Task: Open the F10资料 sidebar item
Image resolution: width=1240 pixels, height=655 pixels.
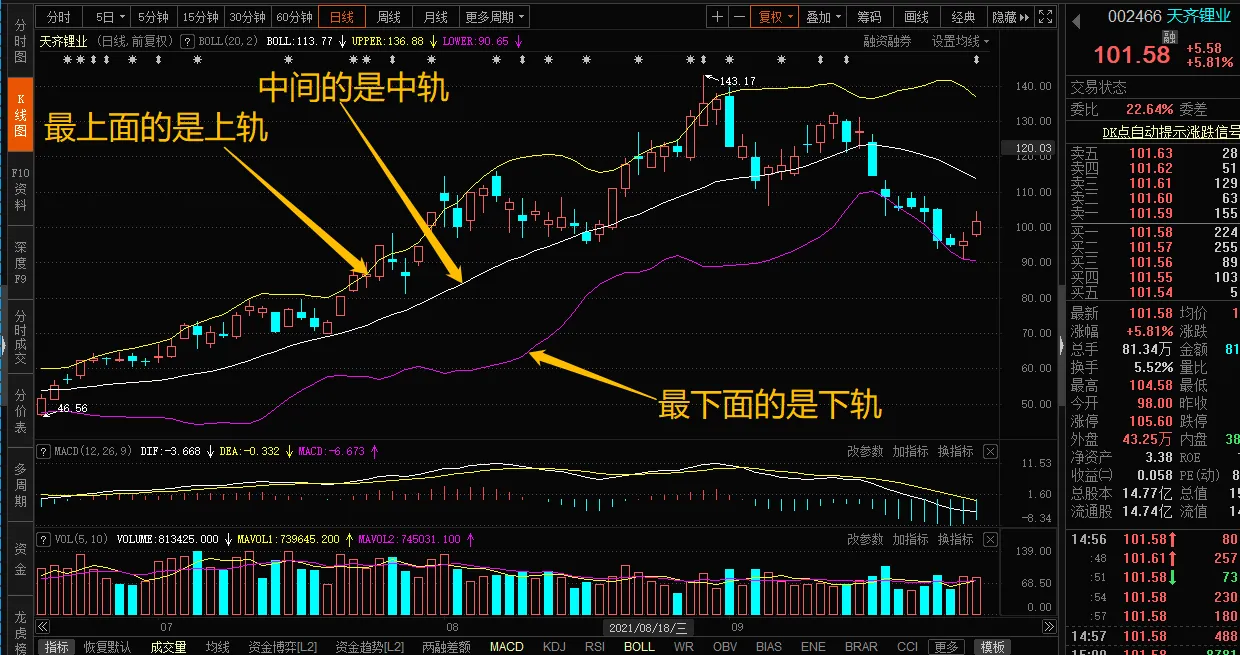Action: (x=20, y=189)
